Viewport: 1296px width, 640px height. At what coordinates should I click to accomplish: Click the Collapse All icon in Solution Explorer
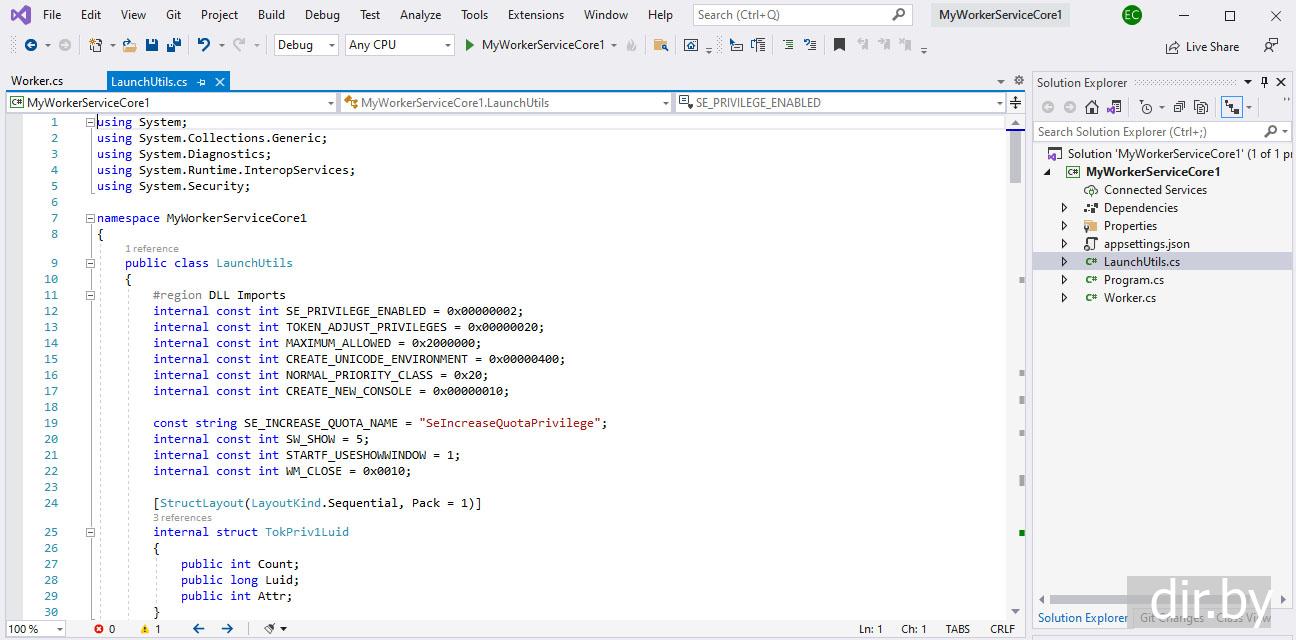click(1179, 107)
